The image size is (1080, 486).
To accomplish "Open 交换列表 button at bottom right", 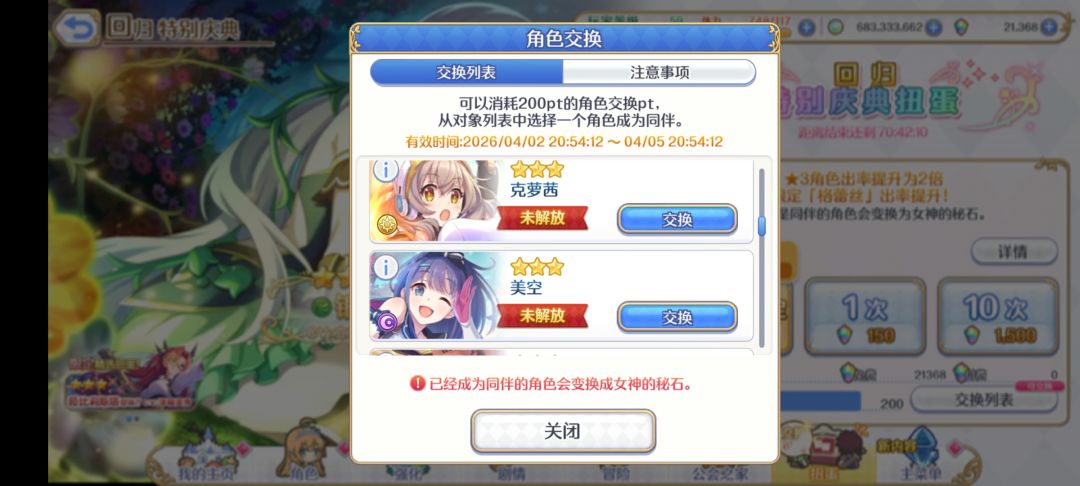I will [x=984, y=400].
